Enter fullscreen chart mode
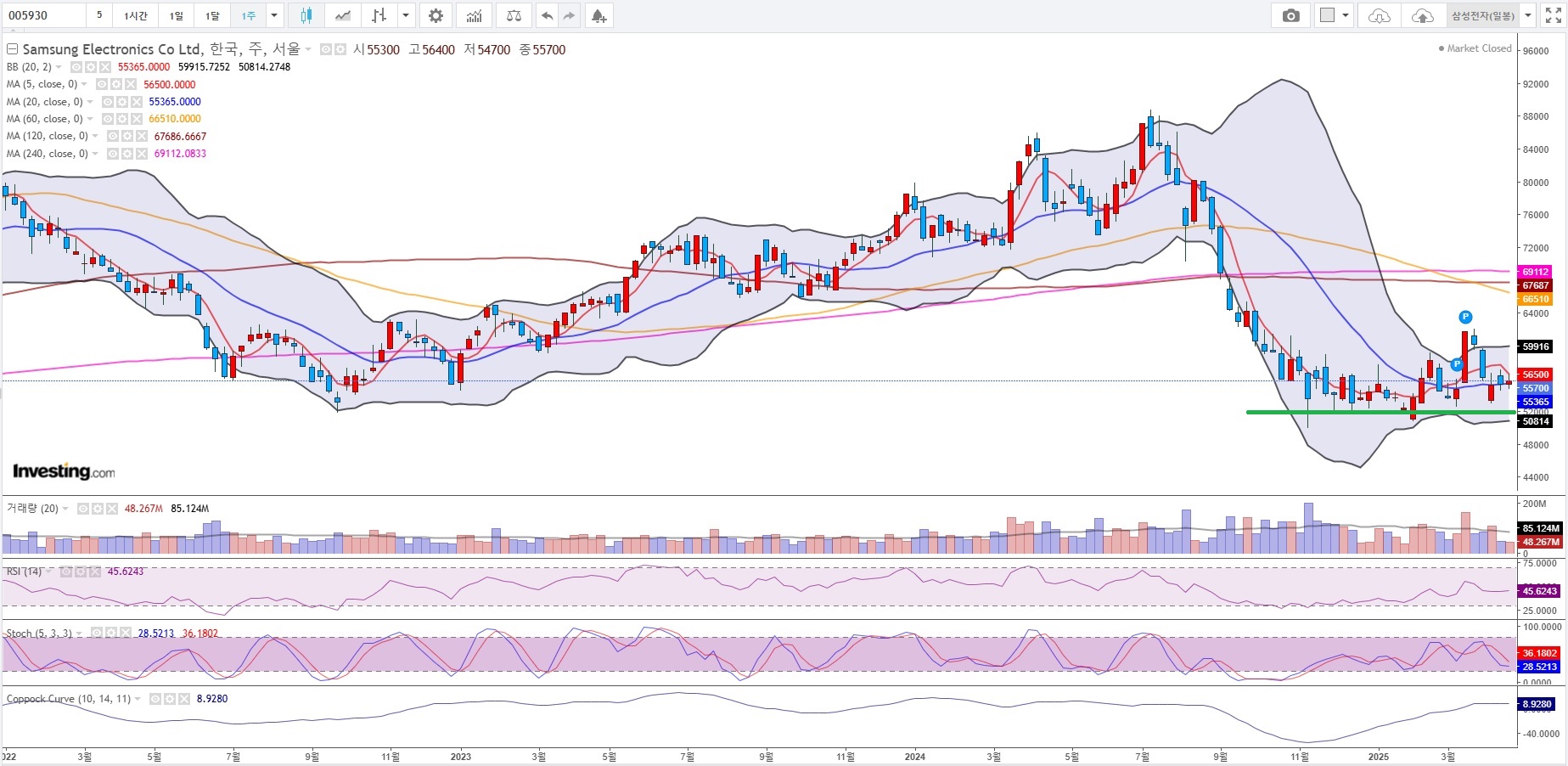This screenshot has height=766, width=1568. click(x=1553, y=15)
